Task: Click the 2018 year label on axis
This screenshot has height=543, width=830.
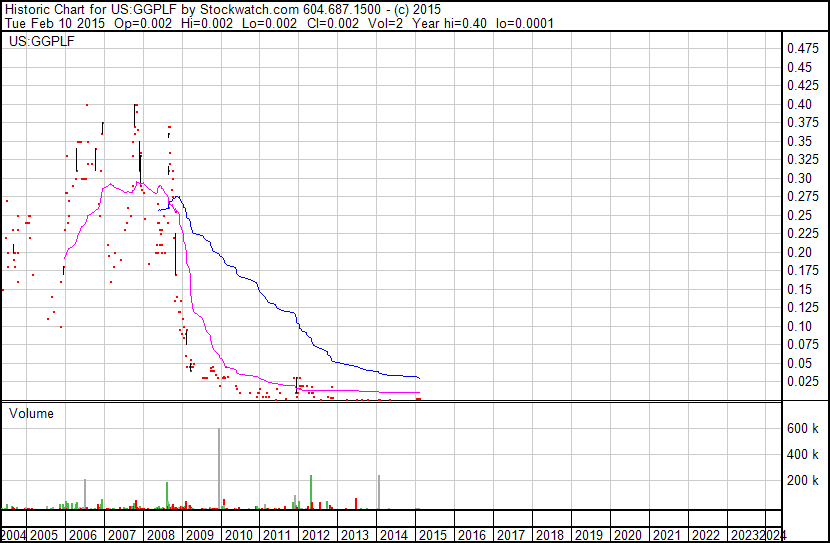Action: click(550, 535)
